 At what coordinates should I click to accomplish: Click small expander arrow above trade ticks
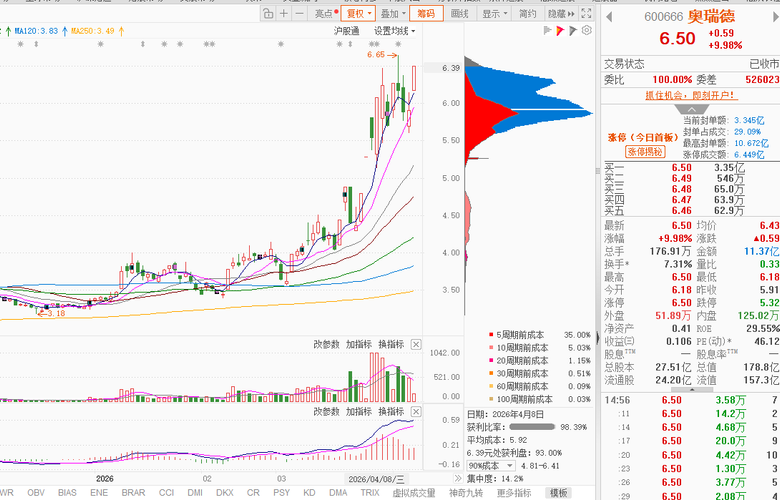[x=691, y=390]
